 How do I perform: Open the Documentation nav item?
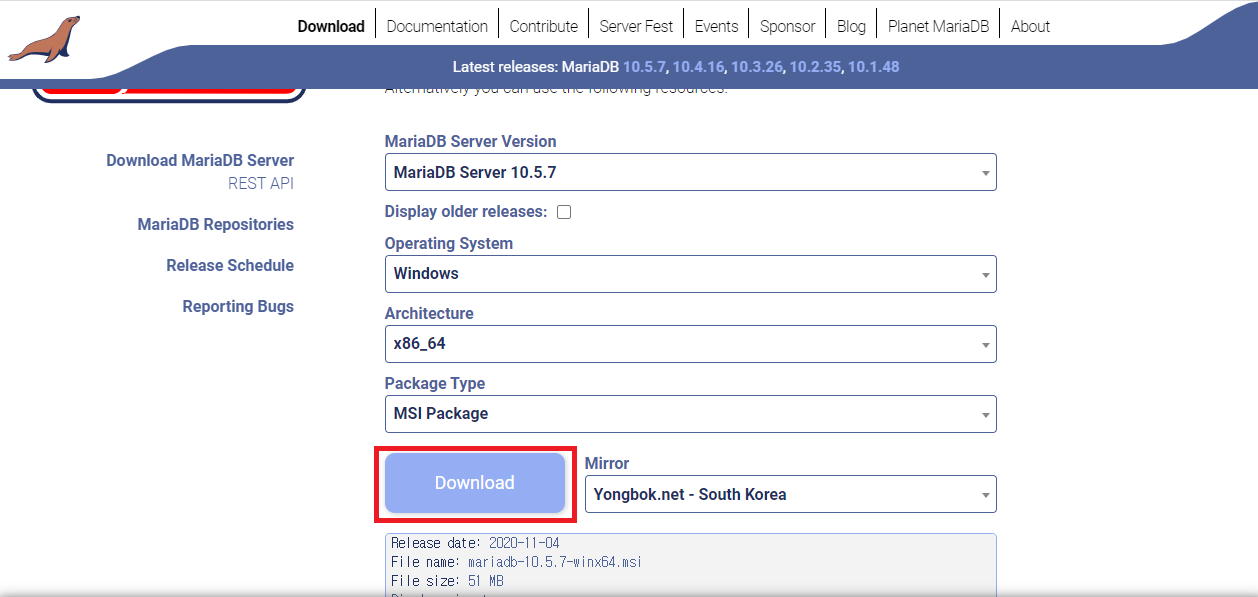click(x=437, y=26)
